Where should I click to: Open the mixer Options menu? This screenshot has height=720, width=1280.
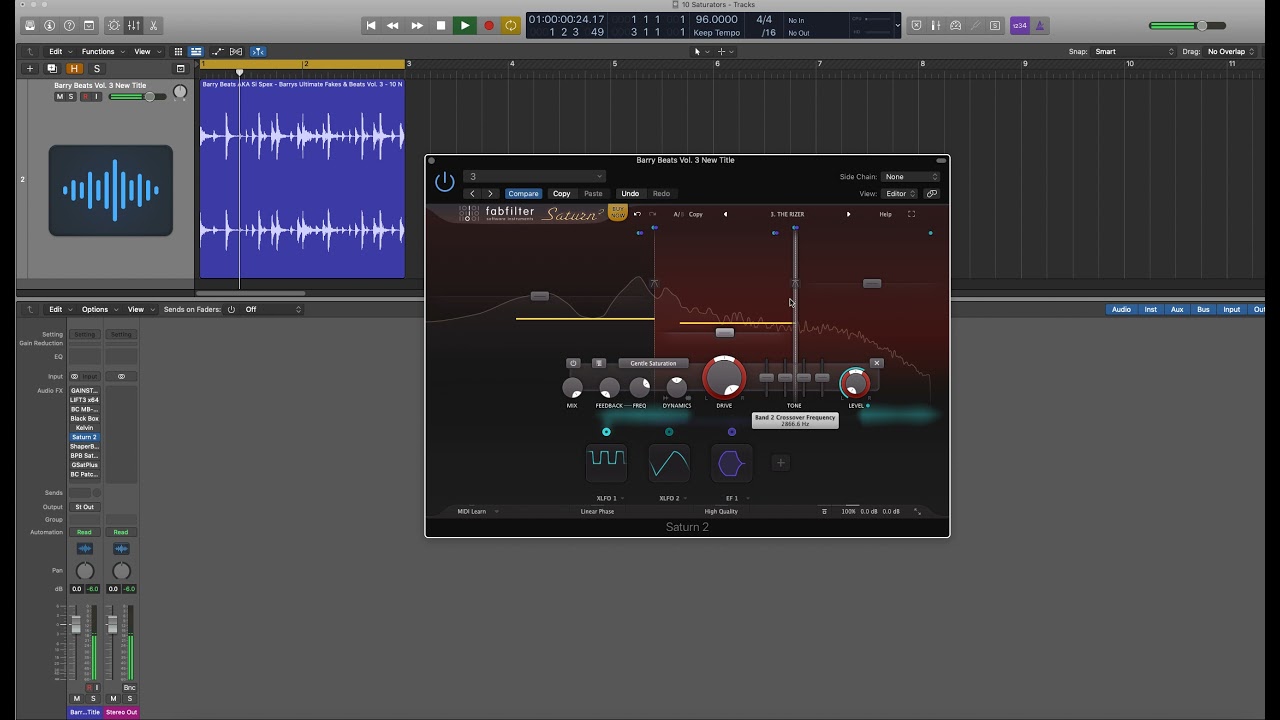[x=98, y=310]
